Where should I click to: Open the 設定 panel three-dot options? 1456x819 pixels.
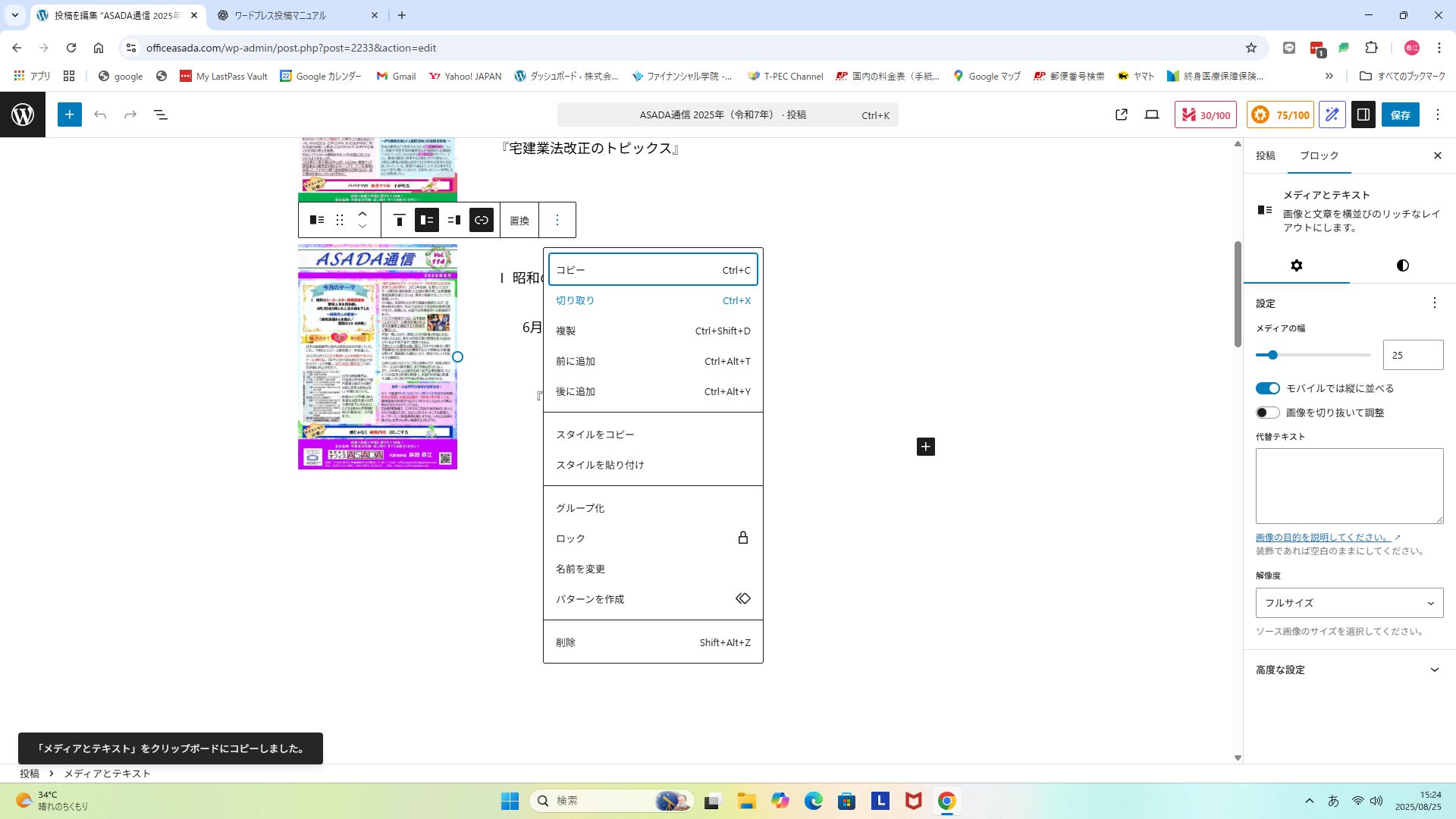(x=1434, y=303)
